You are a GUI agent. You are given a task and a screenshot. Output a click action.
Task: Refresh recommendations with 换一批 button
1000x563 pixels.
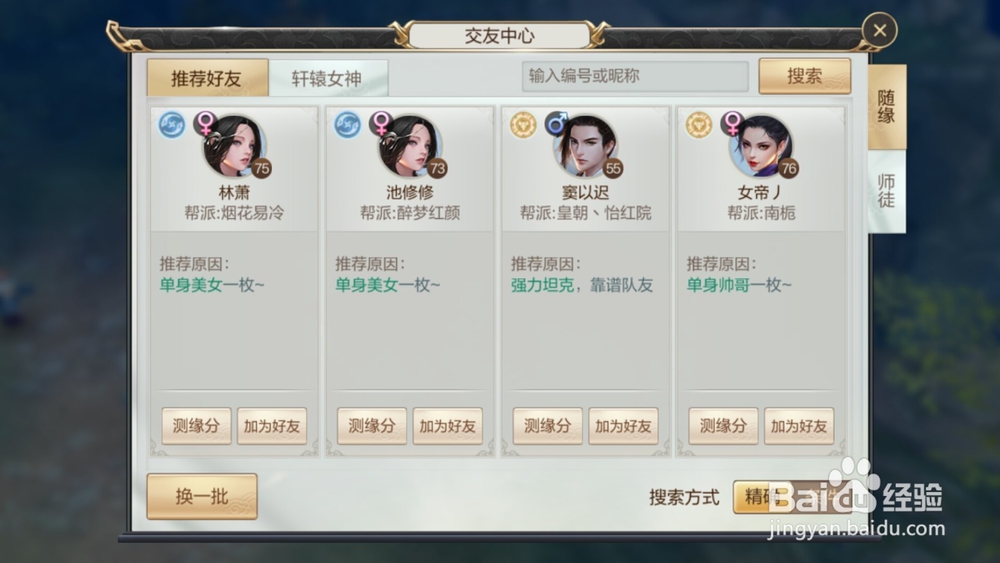(202, 496)
